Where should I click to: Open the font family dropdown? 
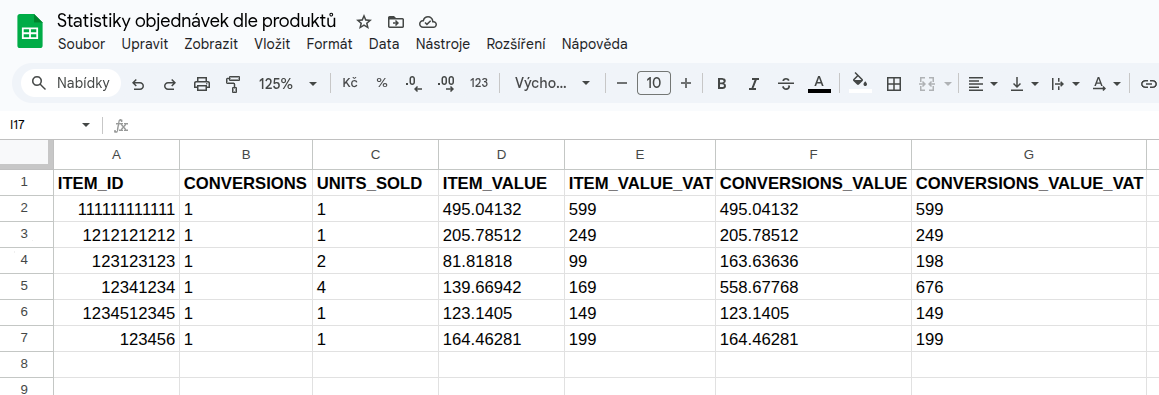click(x=553, y=84)
